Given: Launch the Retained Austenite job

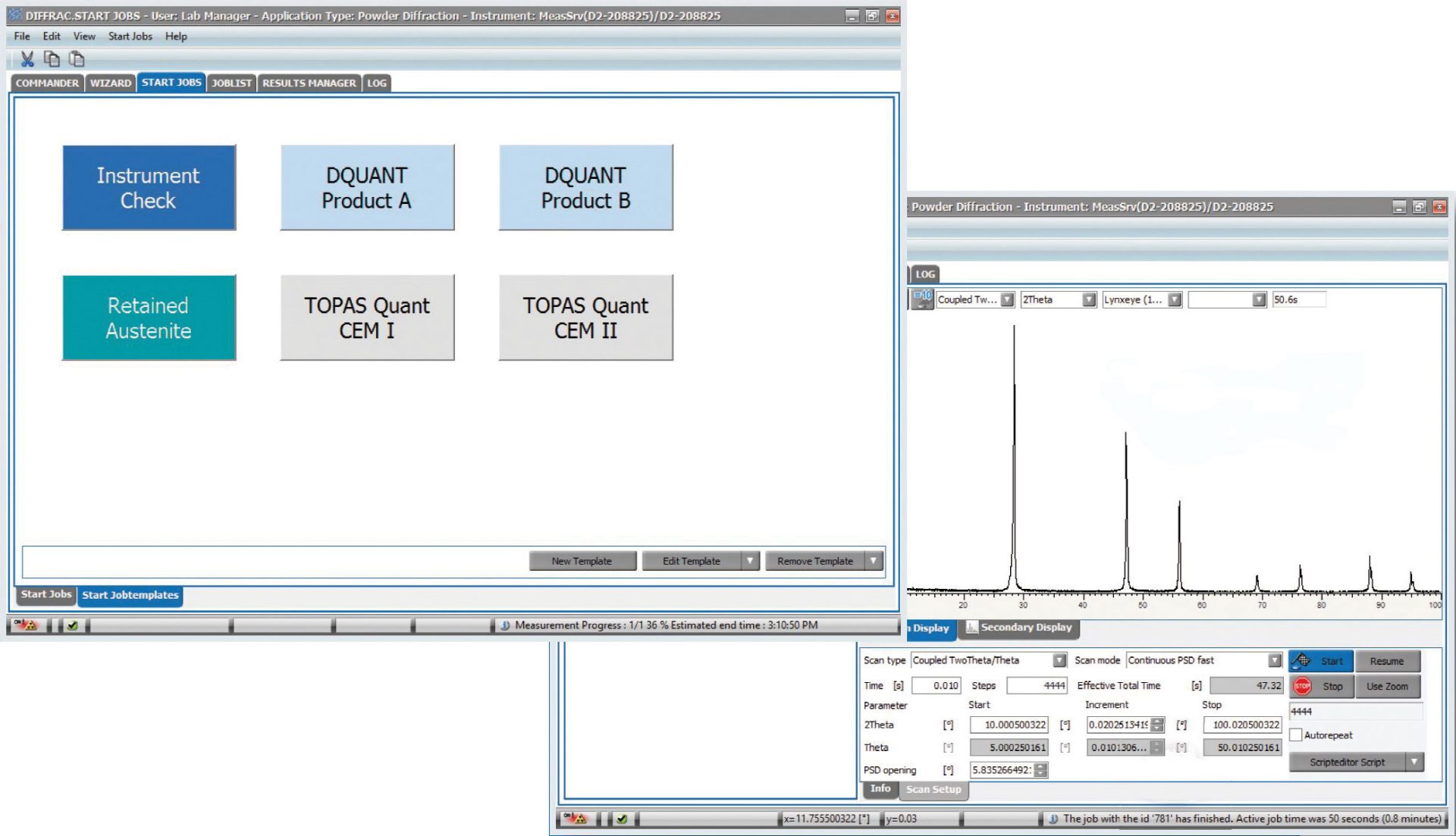Looking at the screenshot, I should click(x=149, y=318).
